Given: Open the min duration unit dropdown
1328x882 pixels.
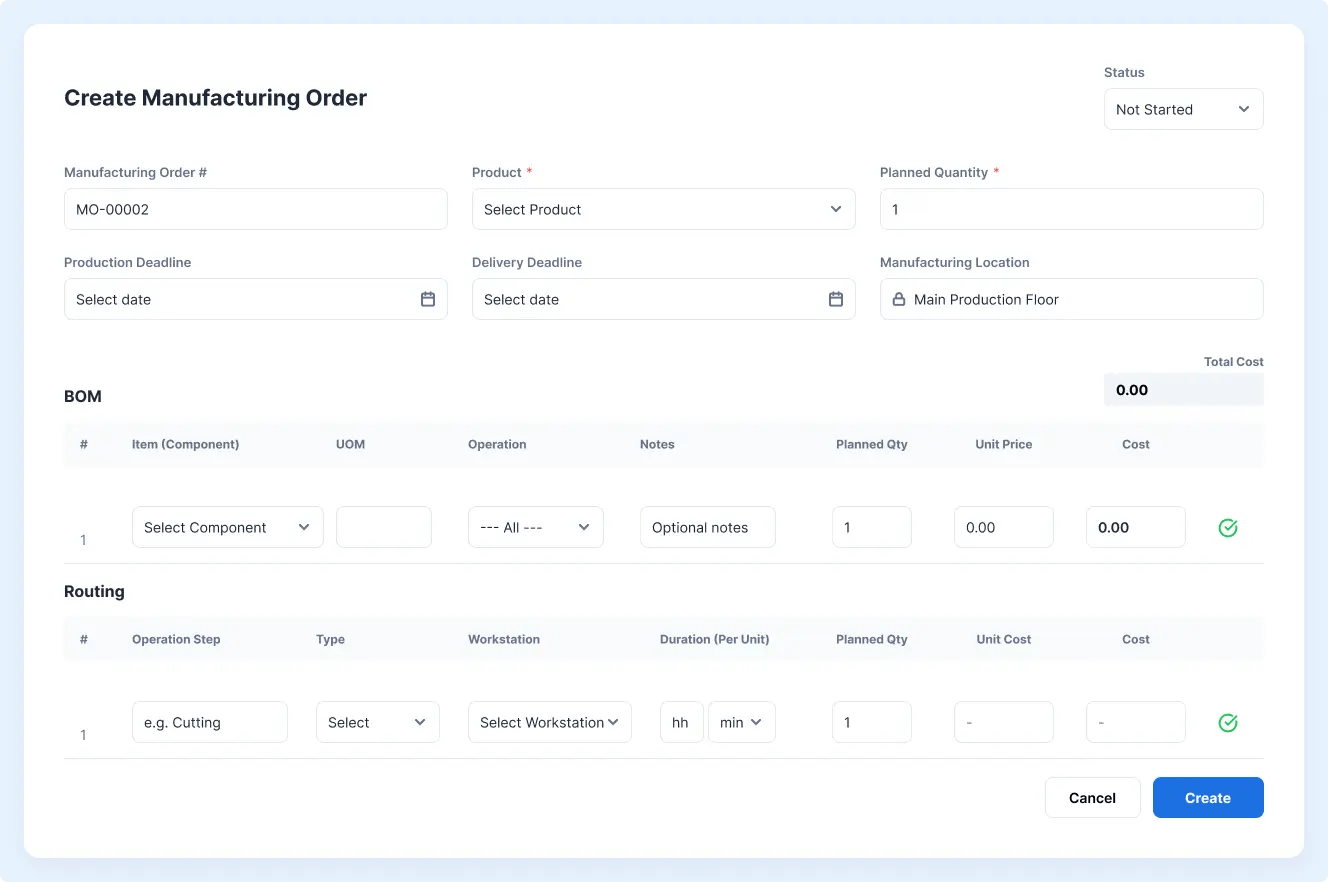Looking at the screenshot, I should (x=742, y=722).
